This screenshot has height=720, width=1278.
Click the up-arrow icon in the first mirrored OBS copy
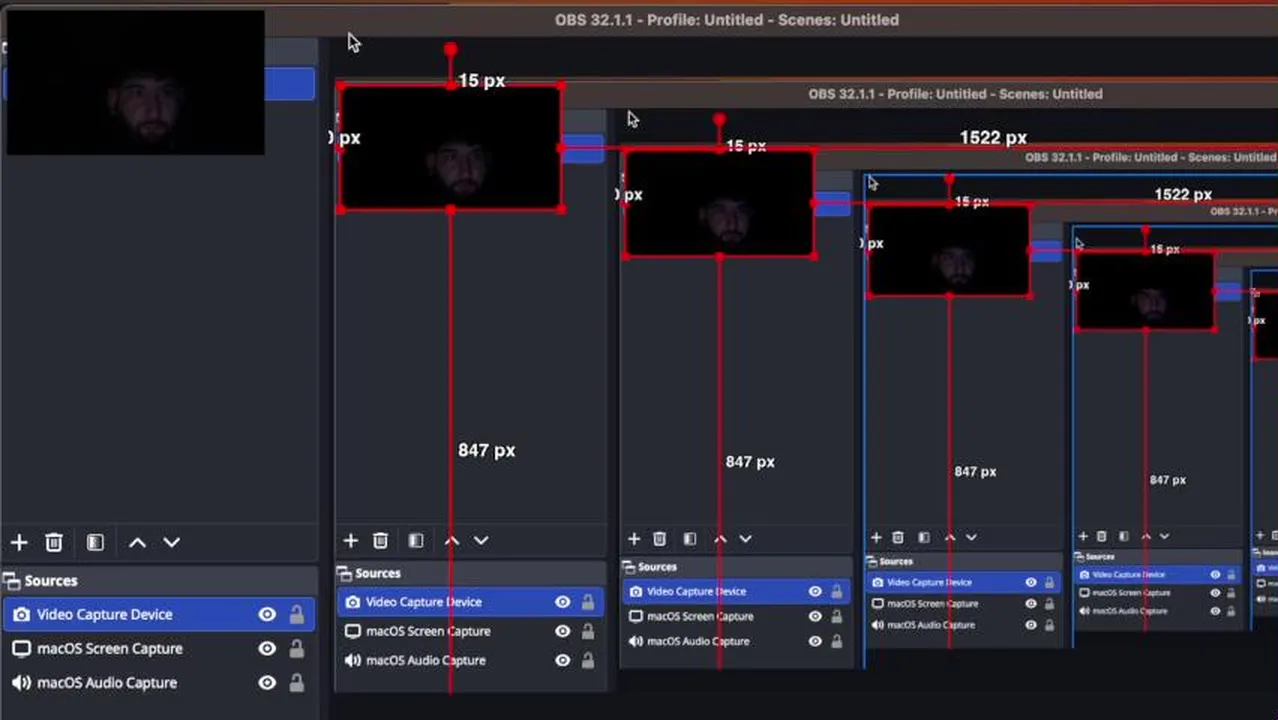tap(452, 541)
